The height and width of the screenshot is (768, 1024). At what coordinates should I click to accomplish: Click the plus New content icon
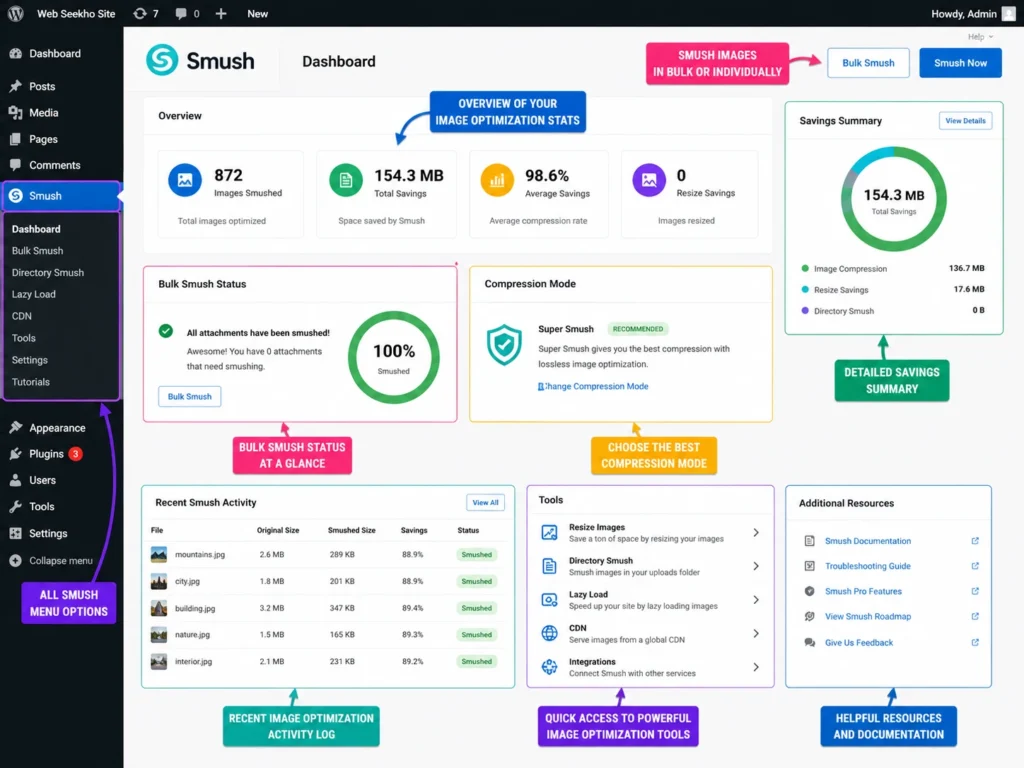point(221,13)
